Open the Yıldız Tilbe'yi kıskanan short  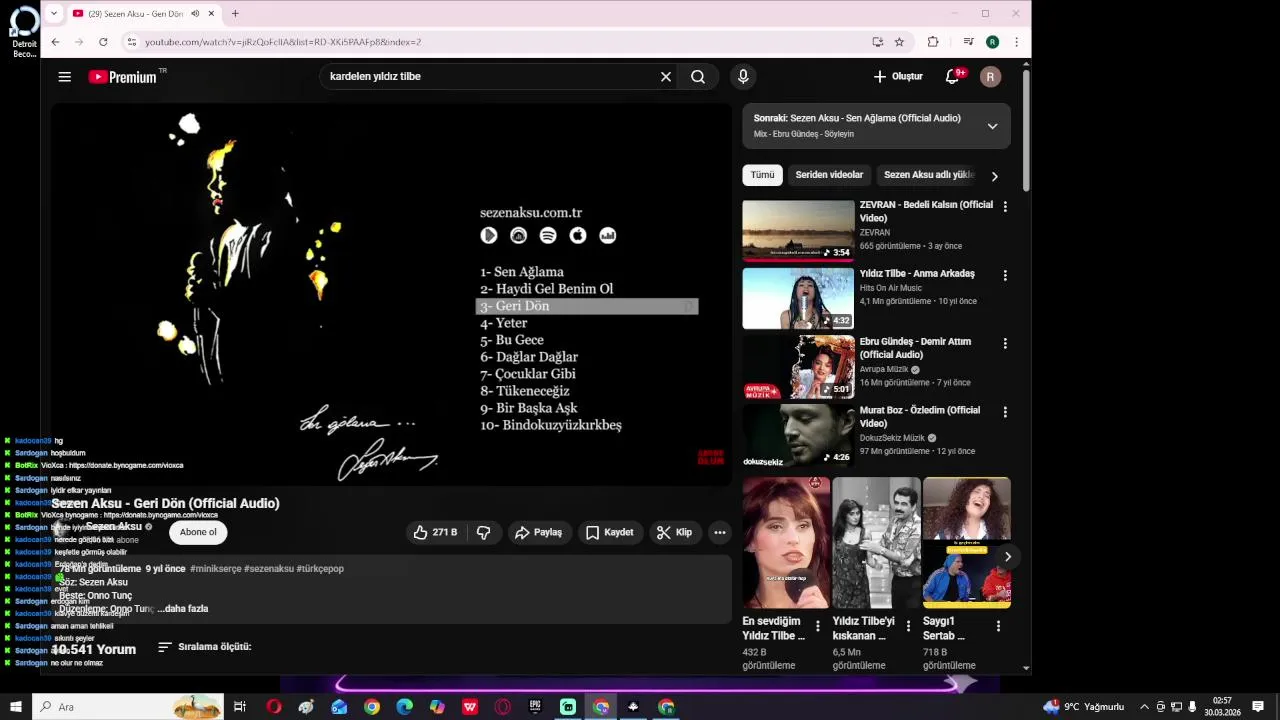point(876,543)
